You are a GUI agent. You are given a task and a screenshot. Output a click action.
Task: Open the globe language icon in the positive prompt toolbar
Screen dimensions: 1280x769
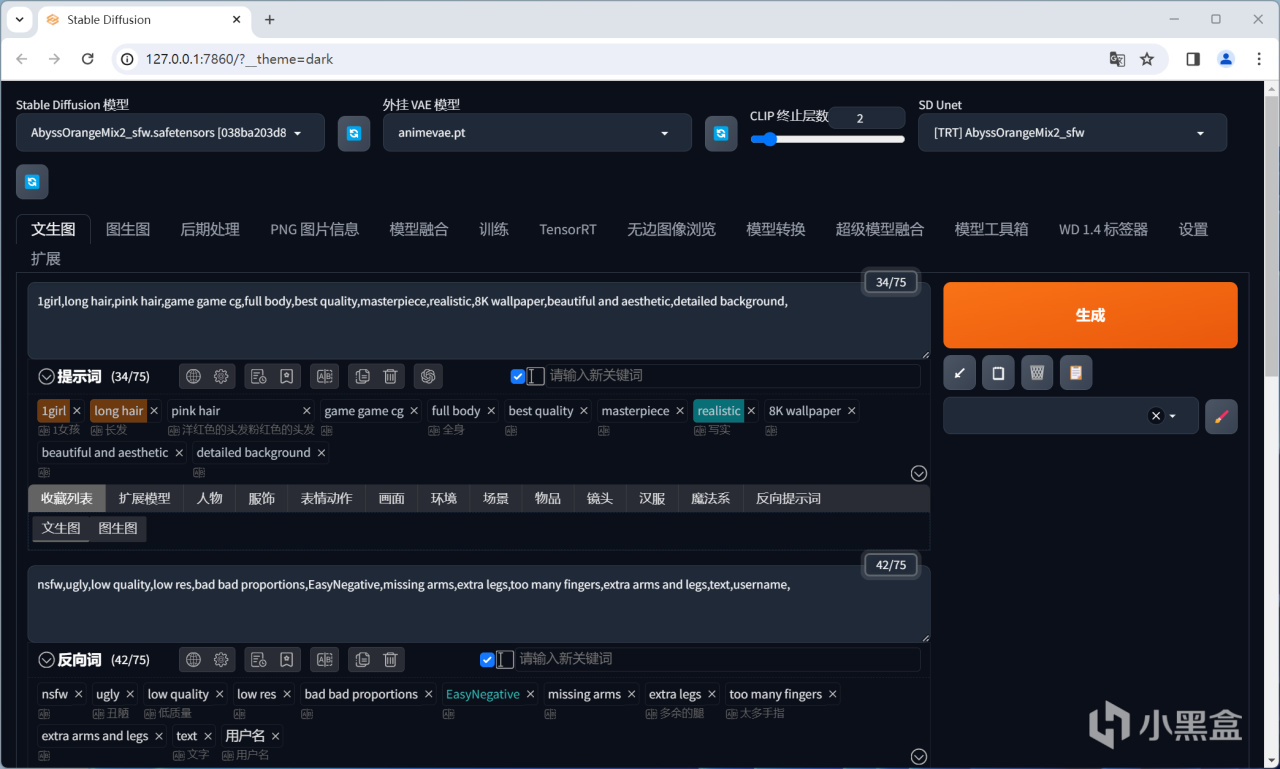(194, 376)
